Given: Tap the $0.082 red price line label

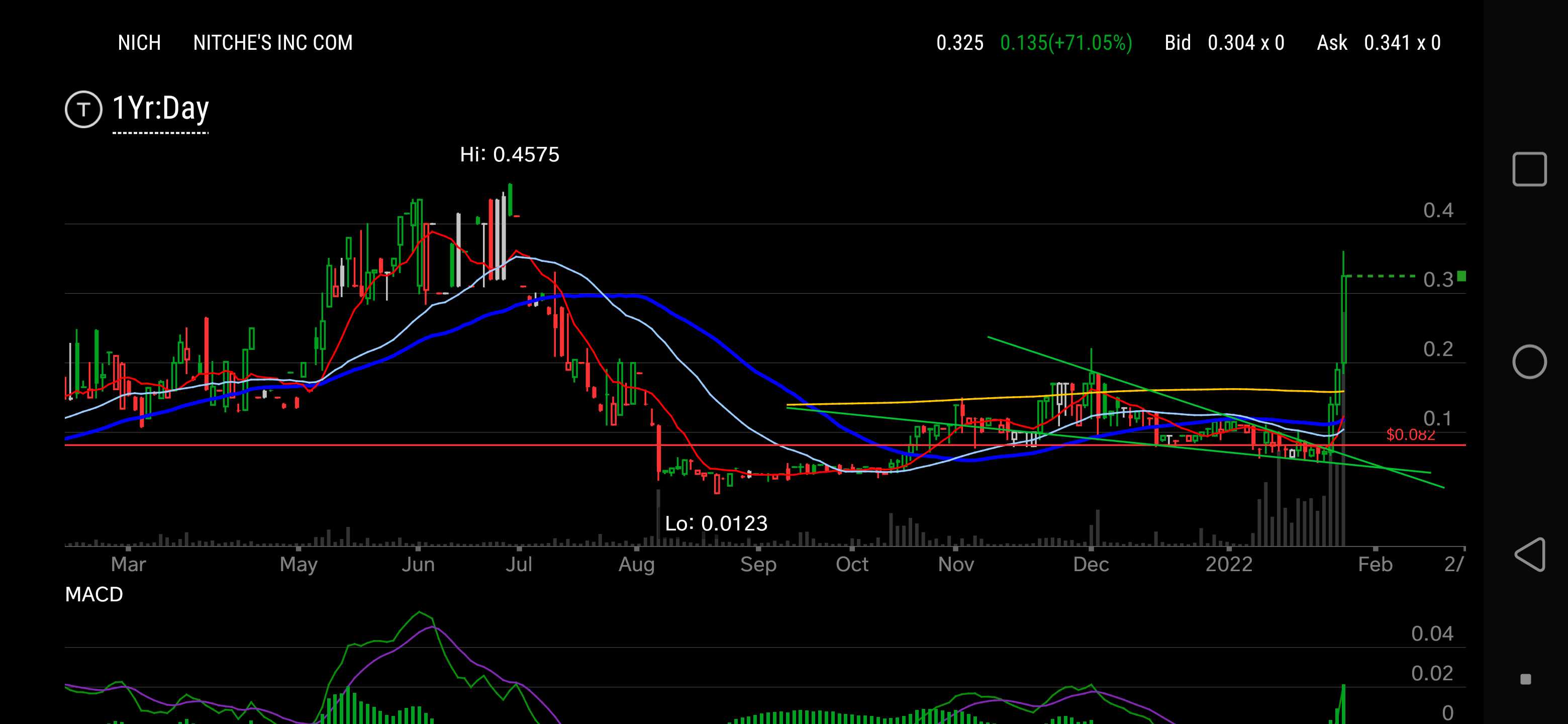Looking at the screenshot, I should coord(1410,435).
